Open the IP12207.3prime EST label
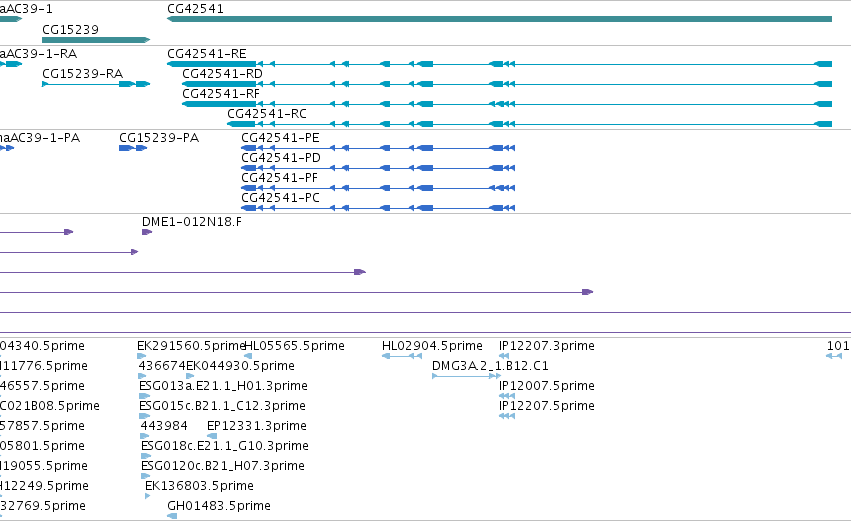The image size is (851, 521). click(x=547, y=346)
